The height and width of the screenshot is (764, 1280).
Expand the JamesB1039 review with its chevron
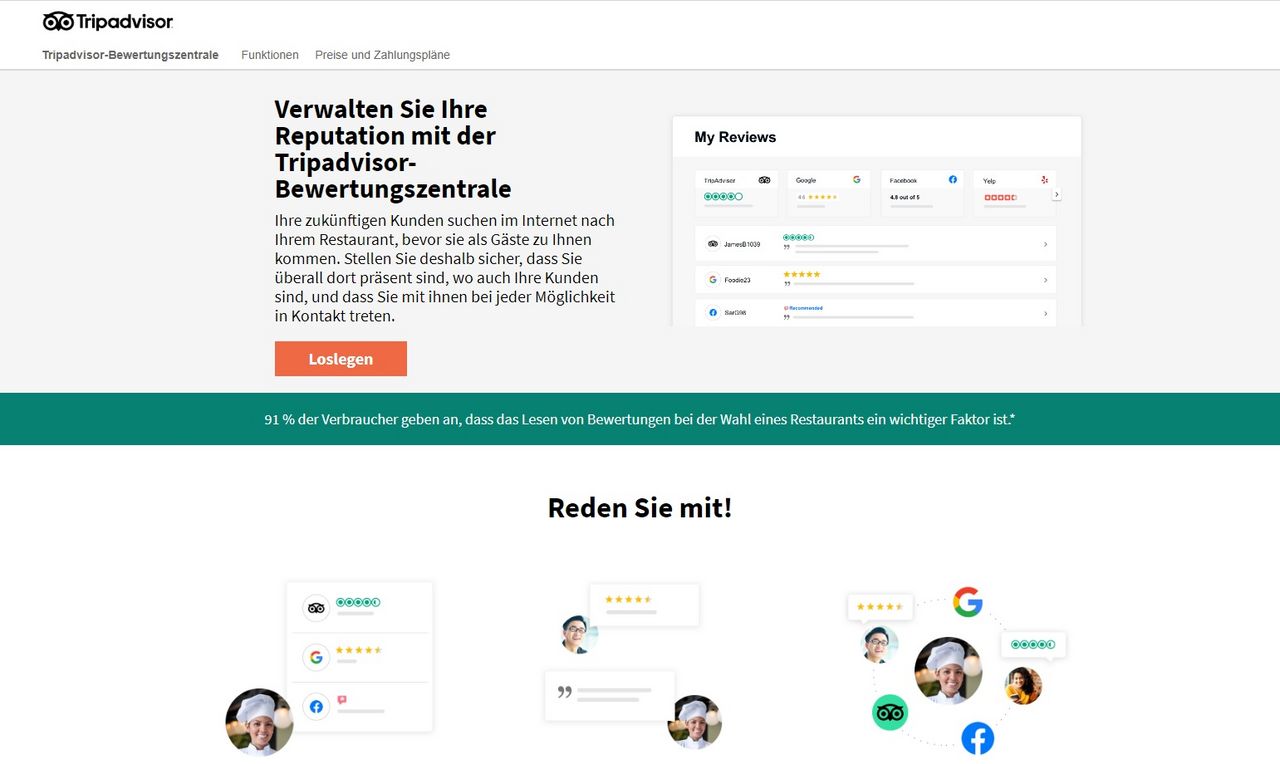click(x=1045, y=244)
